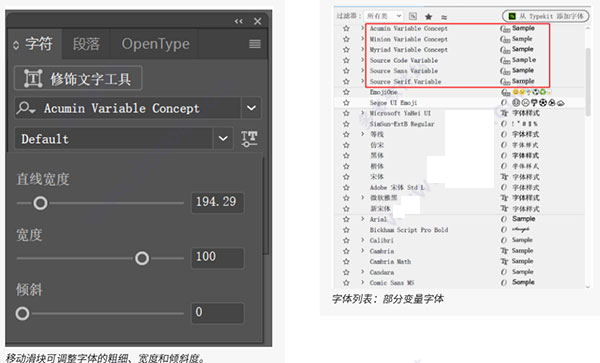The image size is (600, 363).
Task: Click the Typekit fonts filter icon
Action: pyautogui.click(x=412, y=16)
